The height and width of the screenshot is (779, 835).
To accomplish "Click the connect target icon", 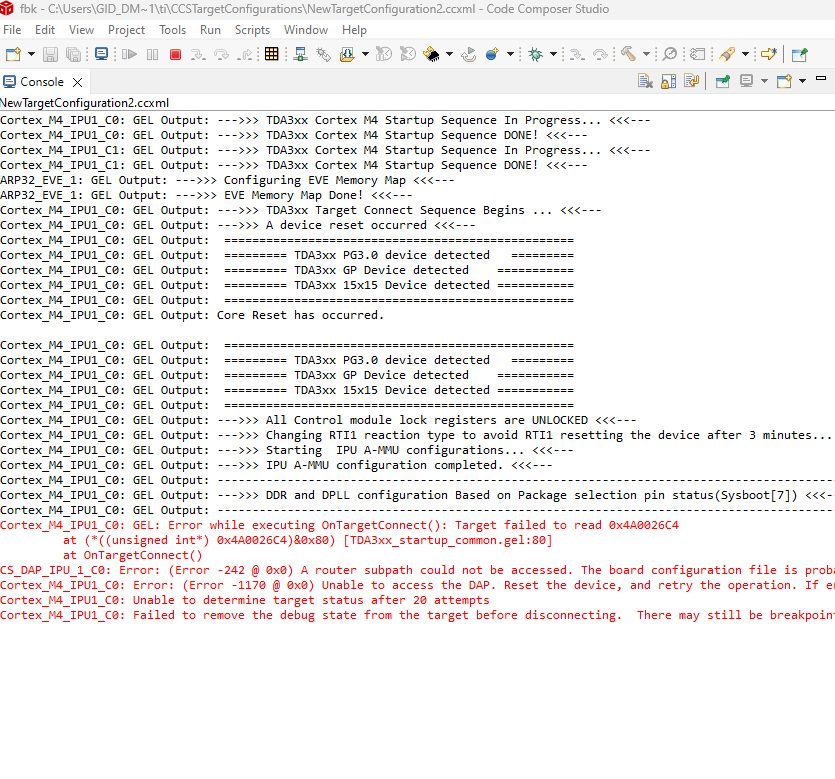I will [300, 54].
